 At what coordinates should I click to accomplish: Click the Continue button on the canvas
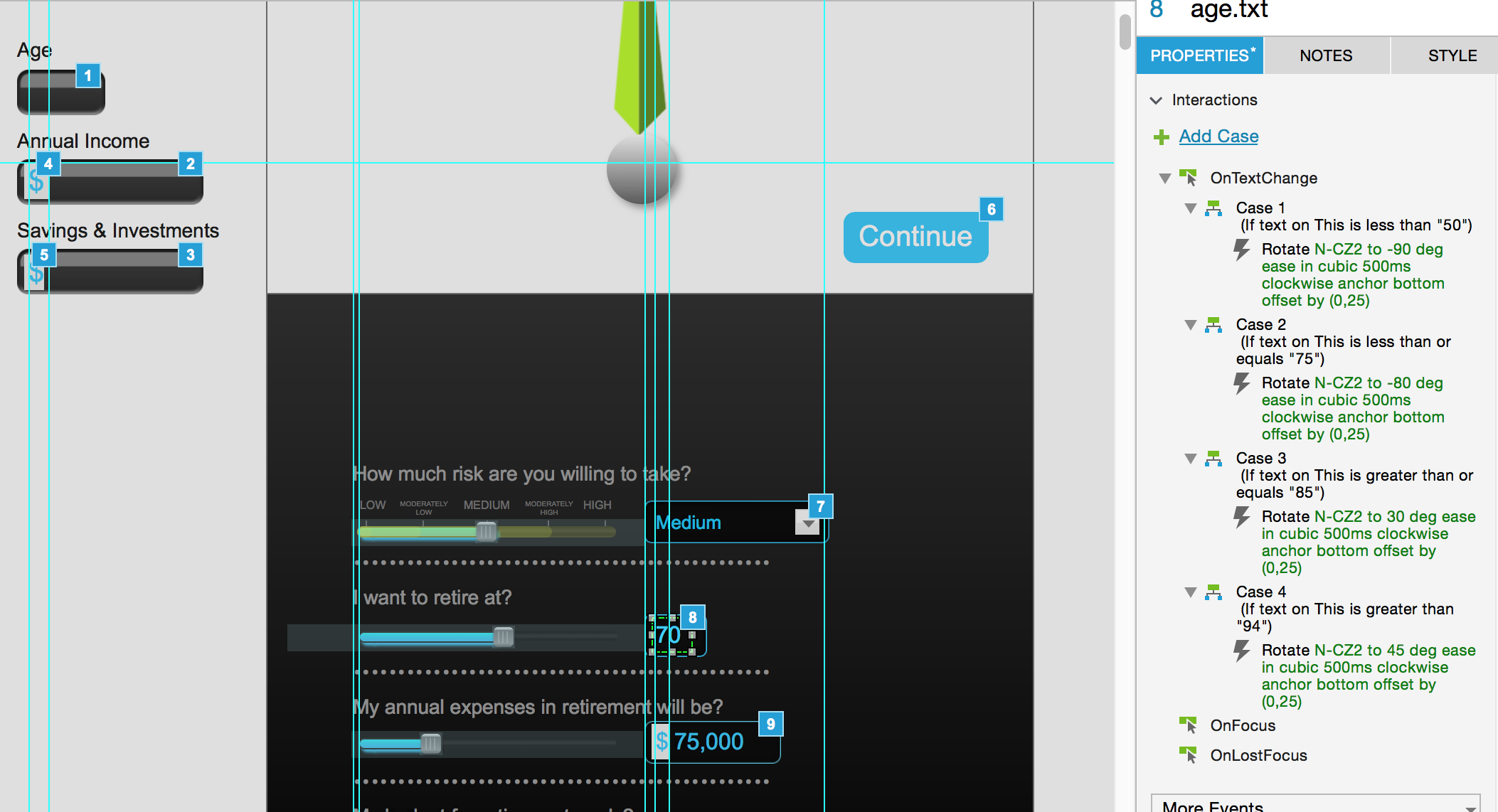(x=915, y=237)
